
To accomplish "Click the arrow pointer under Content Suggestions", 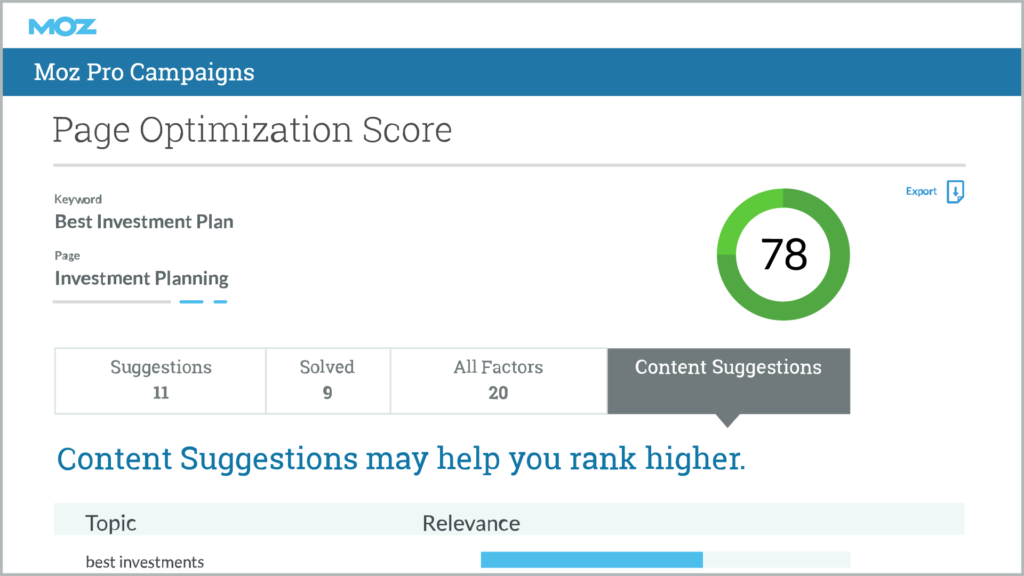I will coord(728,420).
